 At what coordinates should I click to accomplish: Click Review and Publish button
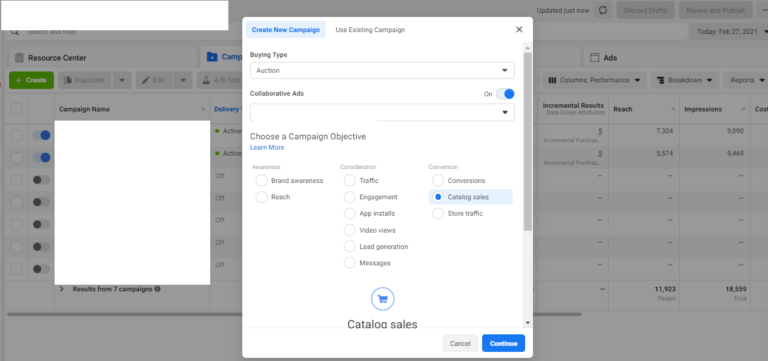pyautogui.click(x=715, y=10)
